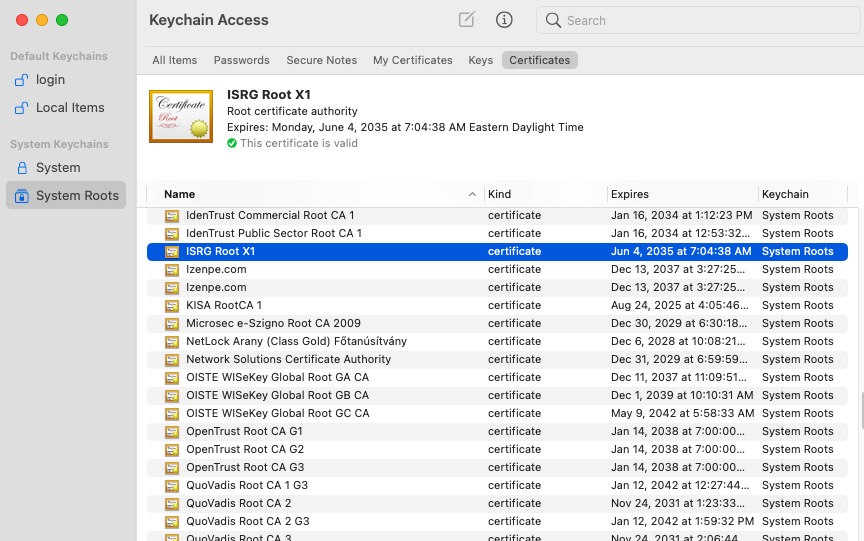Select Local Items keychain

click(69, 108)
